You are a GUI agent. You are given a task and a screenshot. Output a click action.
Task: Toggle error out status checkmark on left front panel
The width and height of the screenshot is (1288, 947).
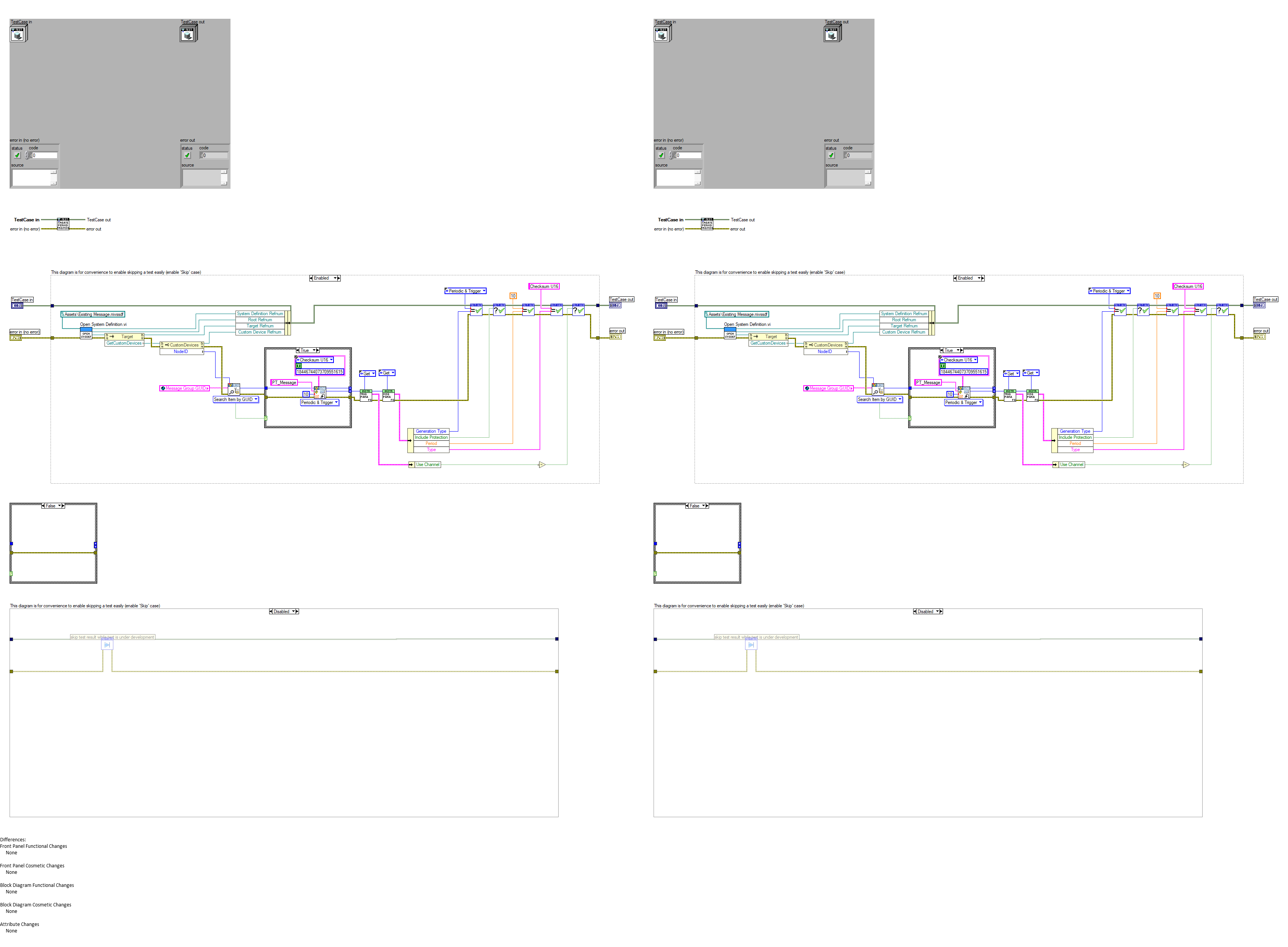click(187, 155)
